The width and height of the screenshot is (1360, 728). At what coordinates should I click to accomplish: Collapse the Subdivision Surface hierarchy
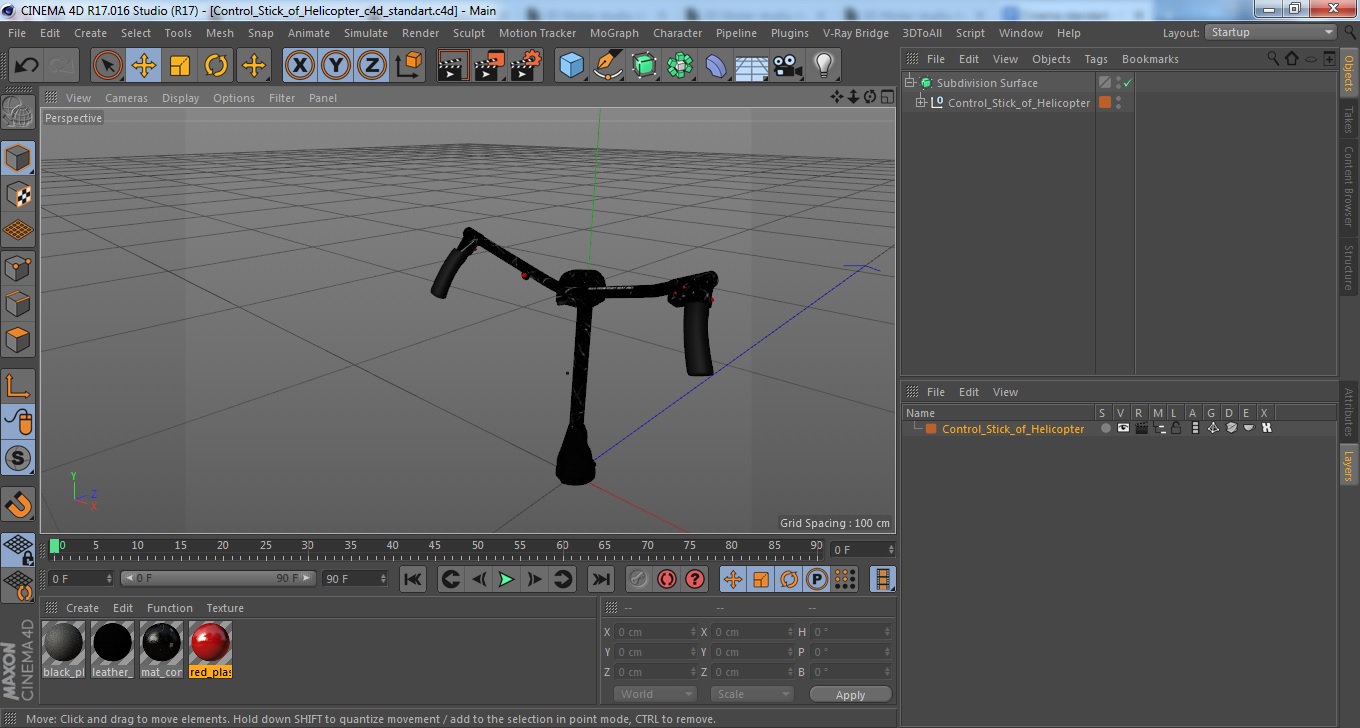tap(910, 83)
